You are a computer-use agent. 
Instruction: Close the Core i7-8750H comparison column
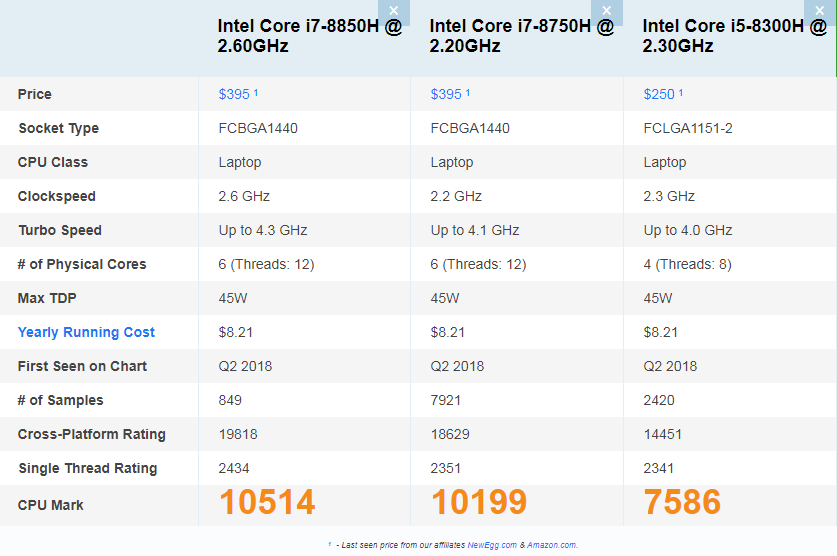pos(606,11)
